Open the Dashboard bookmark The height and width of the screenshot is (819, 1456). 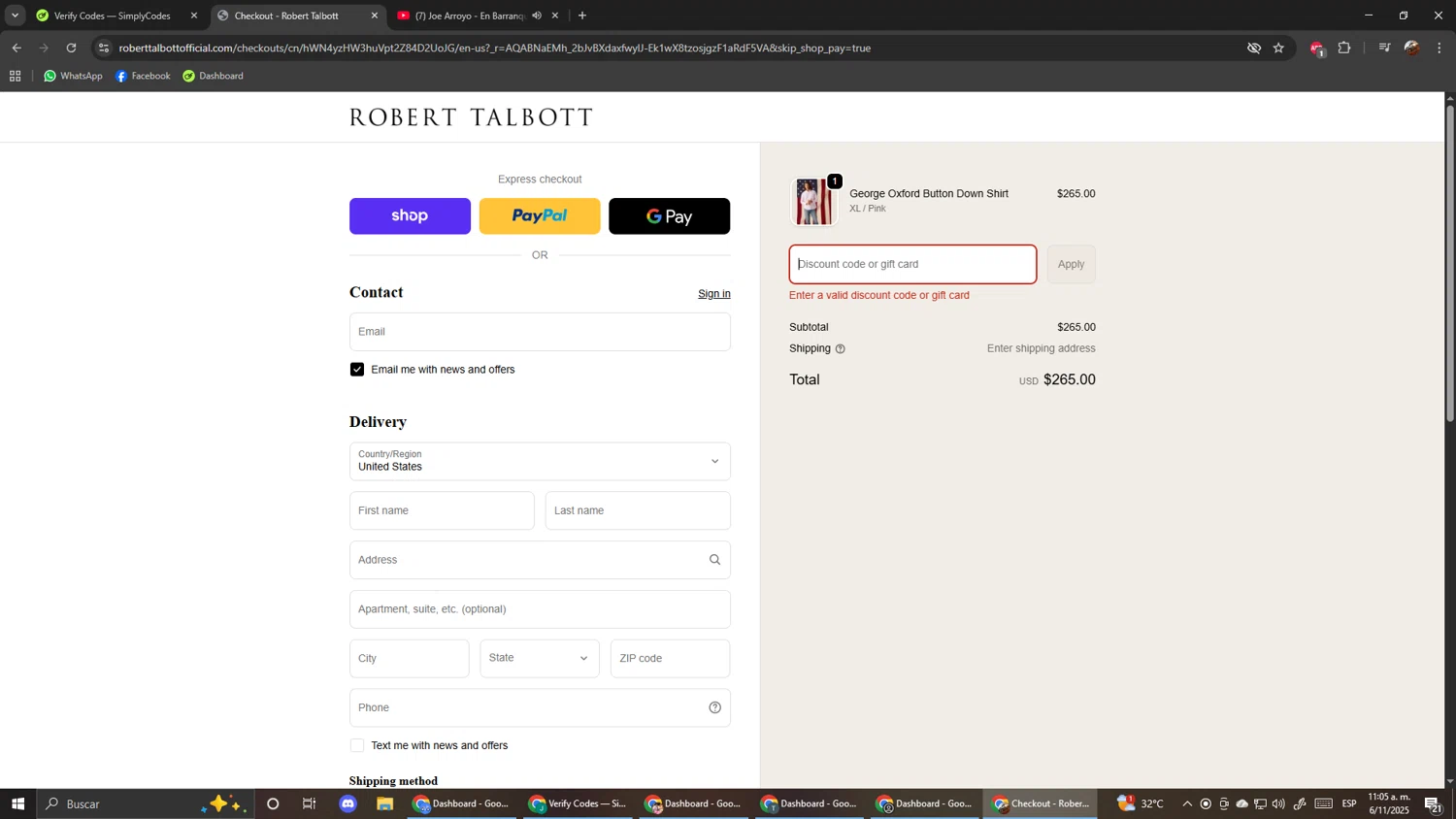(214, 76)
